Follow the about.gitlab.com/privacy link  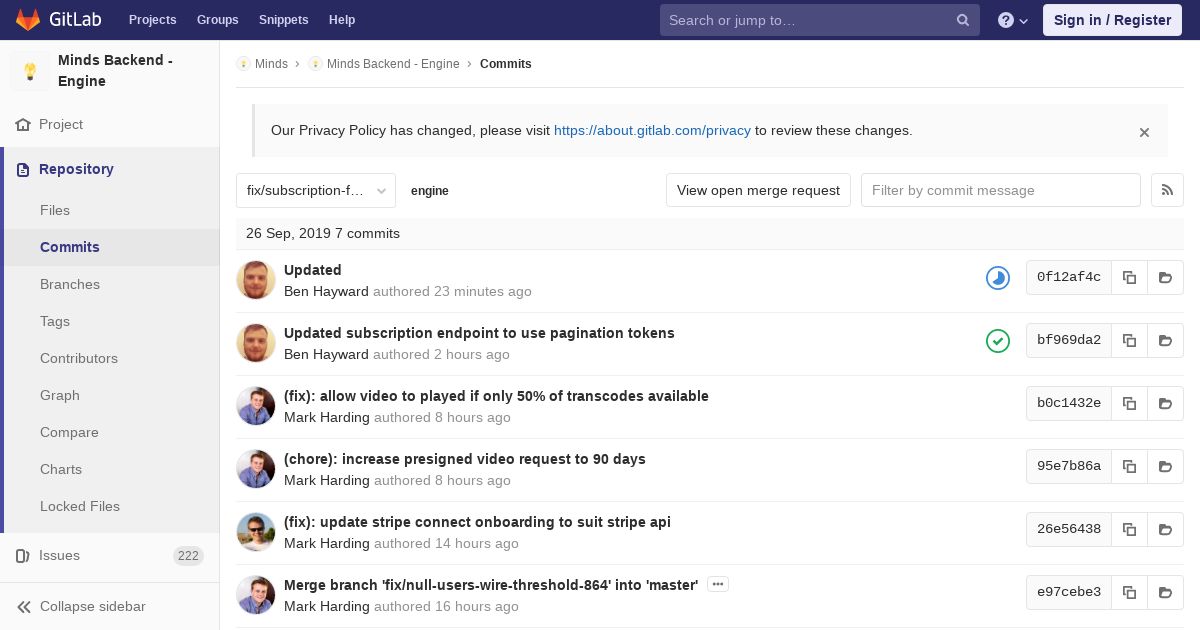pos(652,130)
